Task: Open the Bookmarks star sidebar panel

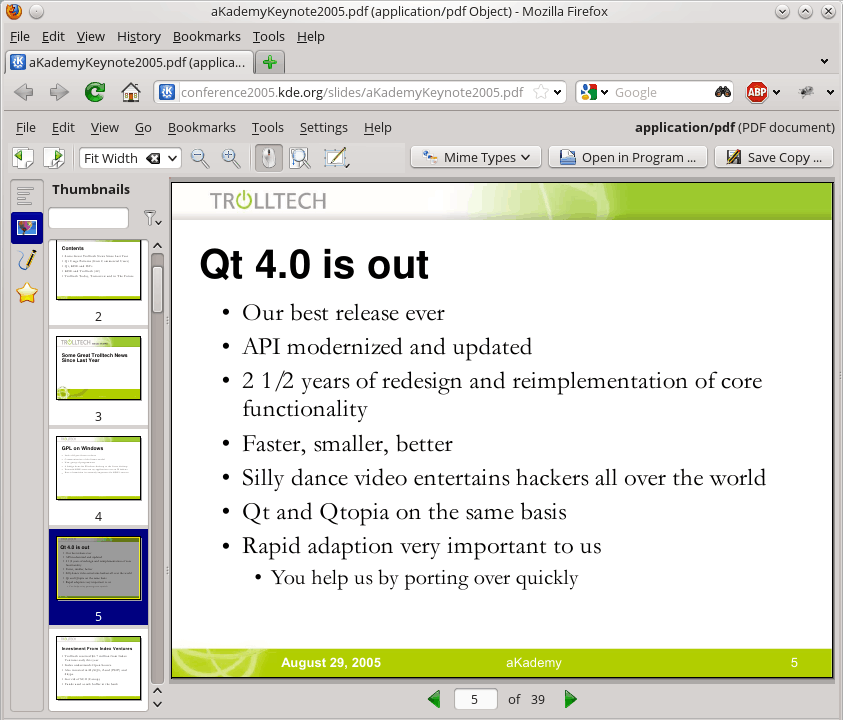Action: pyautogui.click(x=26, y=293)
